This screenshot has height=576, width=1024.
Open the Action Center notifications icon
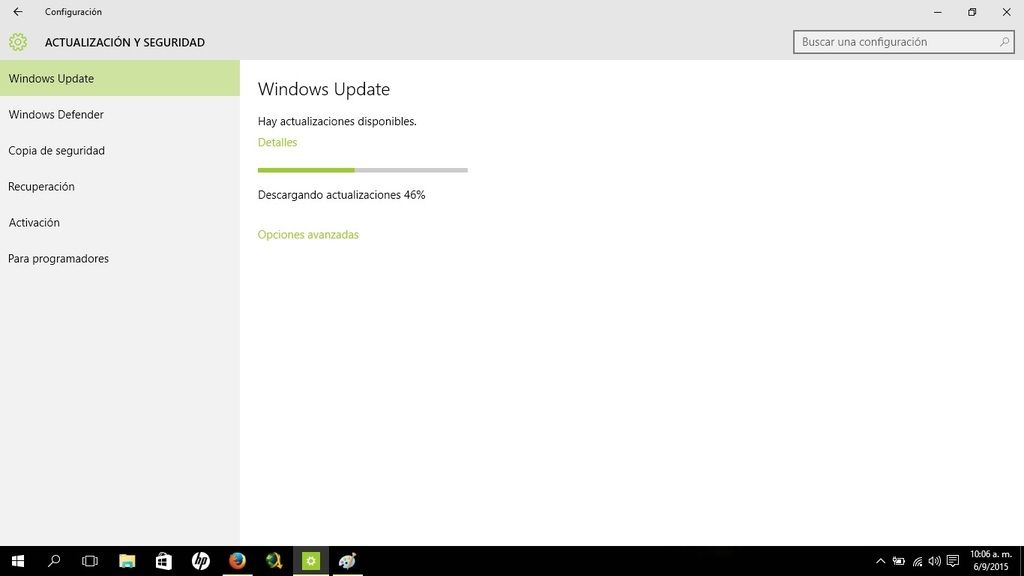click(953, 561)
